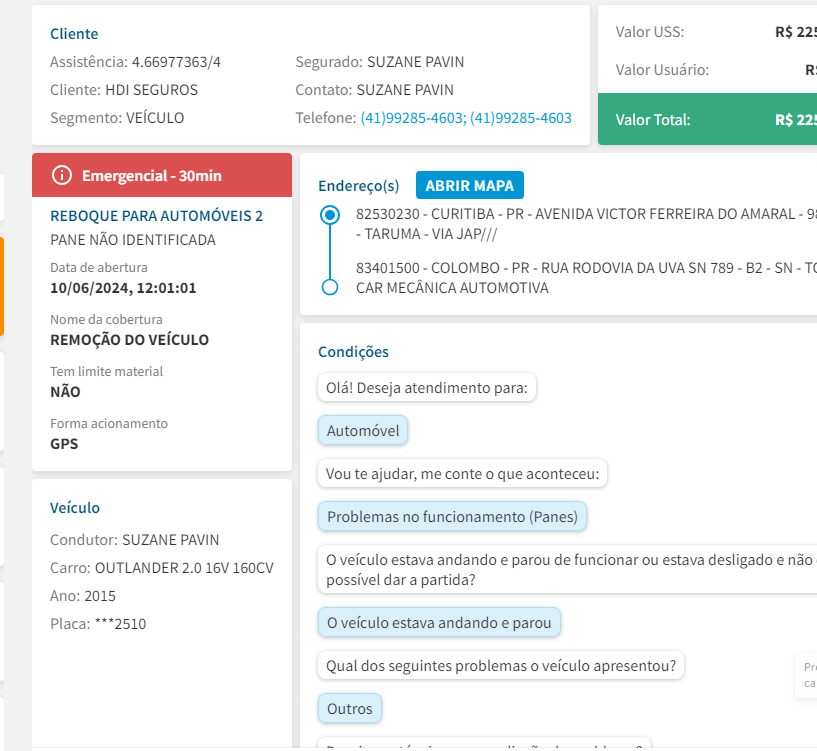Image resolution: width=817 pixels, height=751 pixels.
Task: Select the destination address marker for Colombo
Action: [x=330, y=287]
